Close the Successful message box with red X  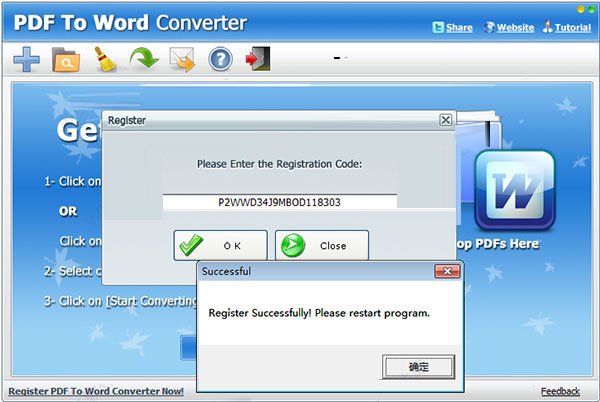click(447, 271)
